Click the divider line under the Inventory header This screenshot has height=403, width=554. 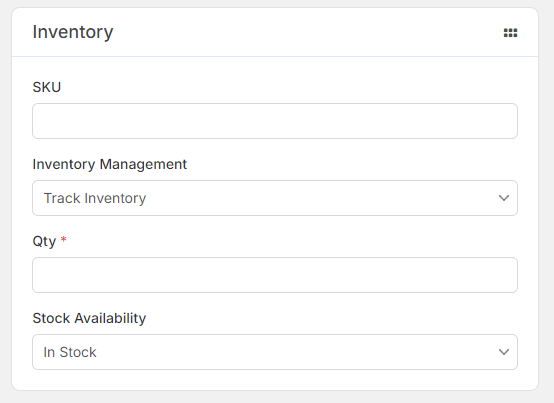click(275, 56)
